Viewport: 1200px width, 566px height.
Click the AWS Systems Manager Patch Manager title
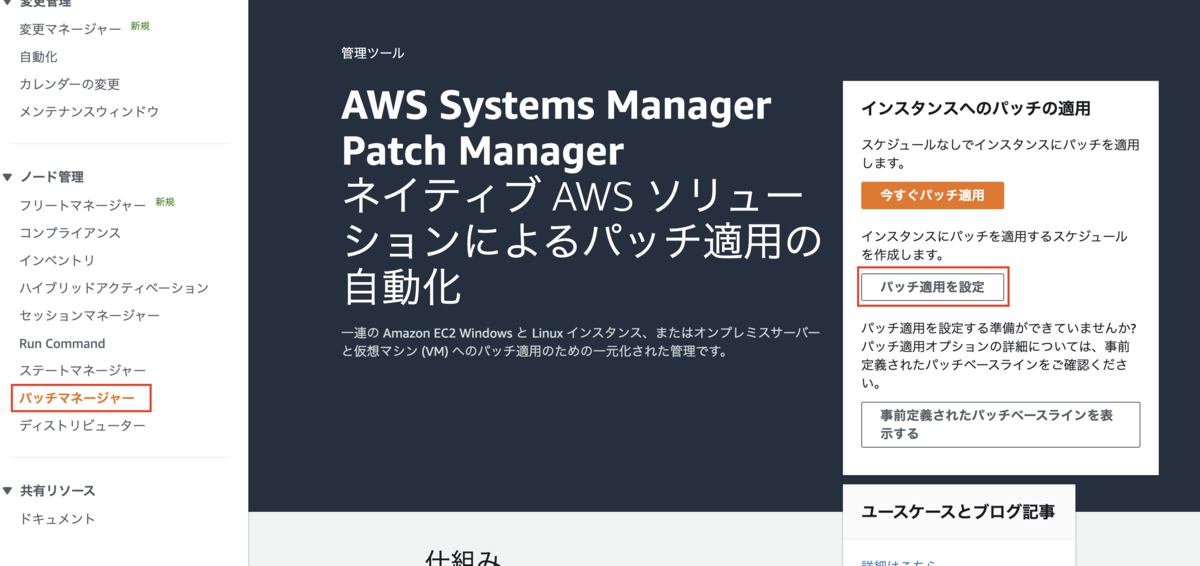coord(556,128)
